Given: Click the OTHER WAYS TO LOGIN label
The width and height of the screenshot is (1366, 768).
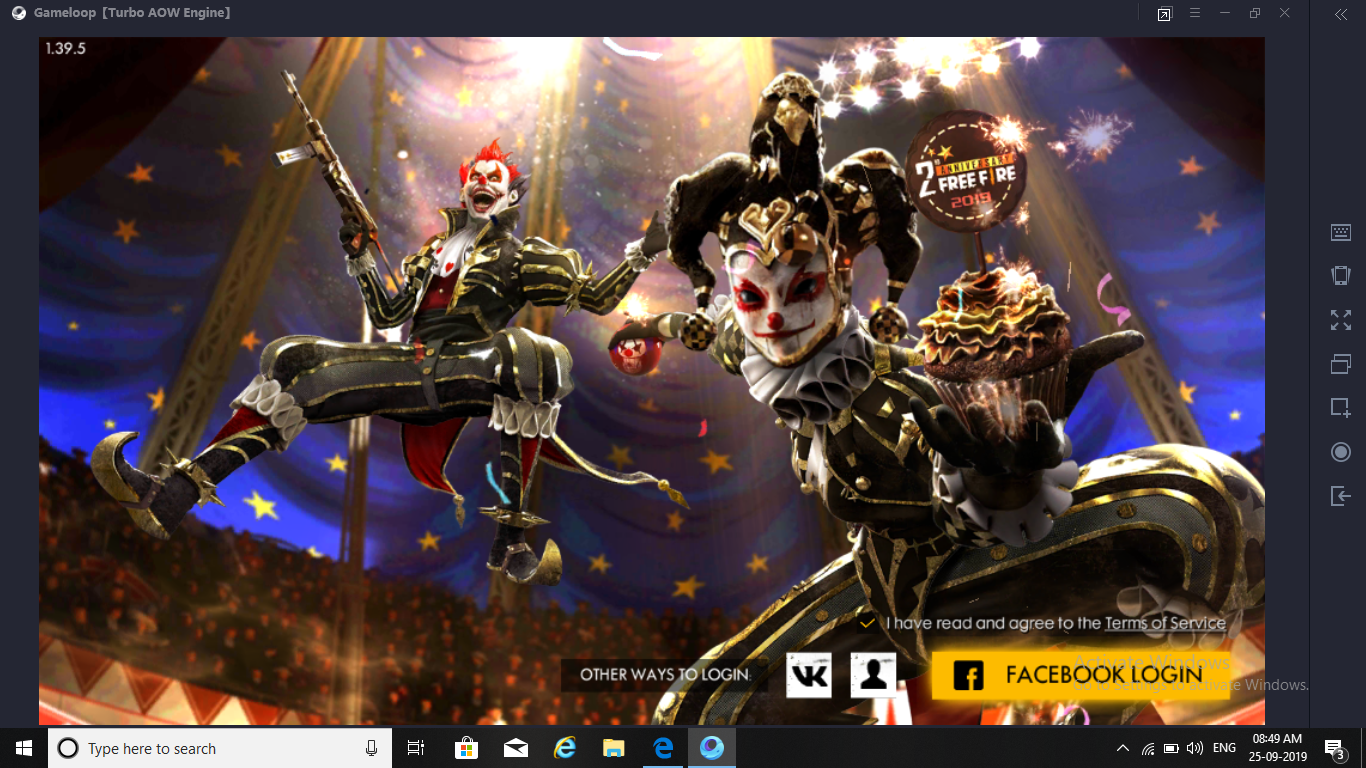Looking at the screenshot, I should click(664, 675).
